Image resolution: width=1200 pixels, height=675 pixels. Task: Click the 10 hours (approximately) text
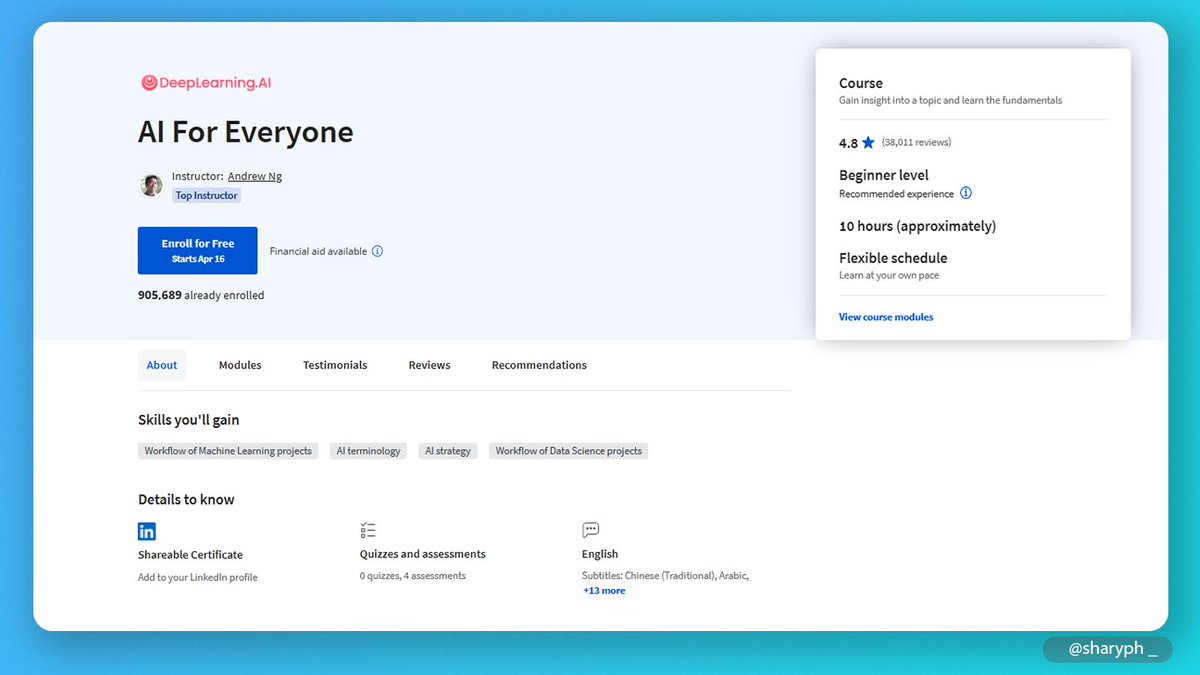click(918, 226)
